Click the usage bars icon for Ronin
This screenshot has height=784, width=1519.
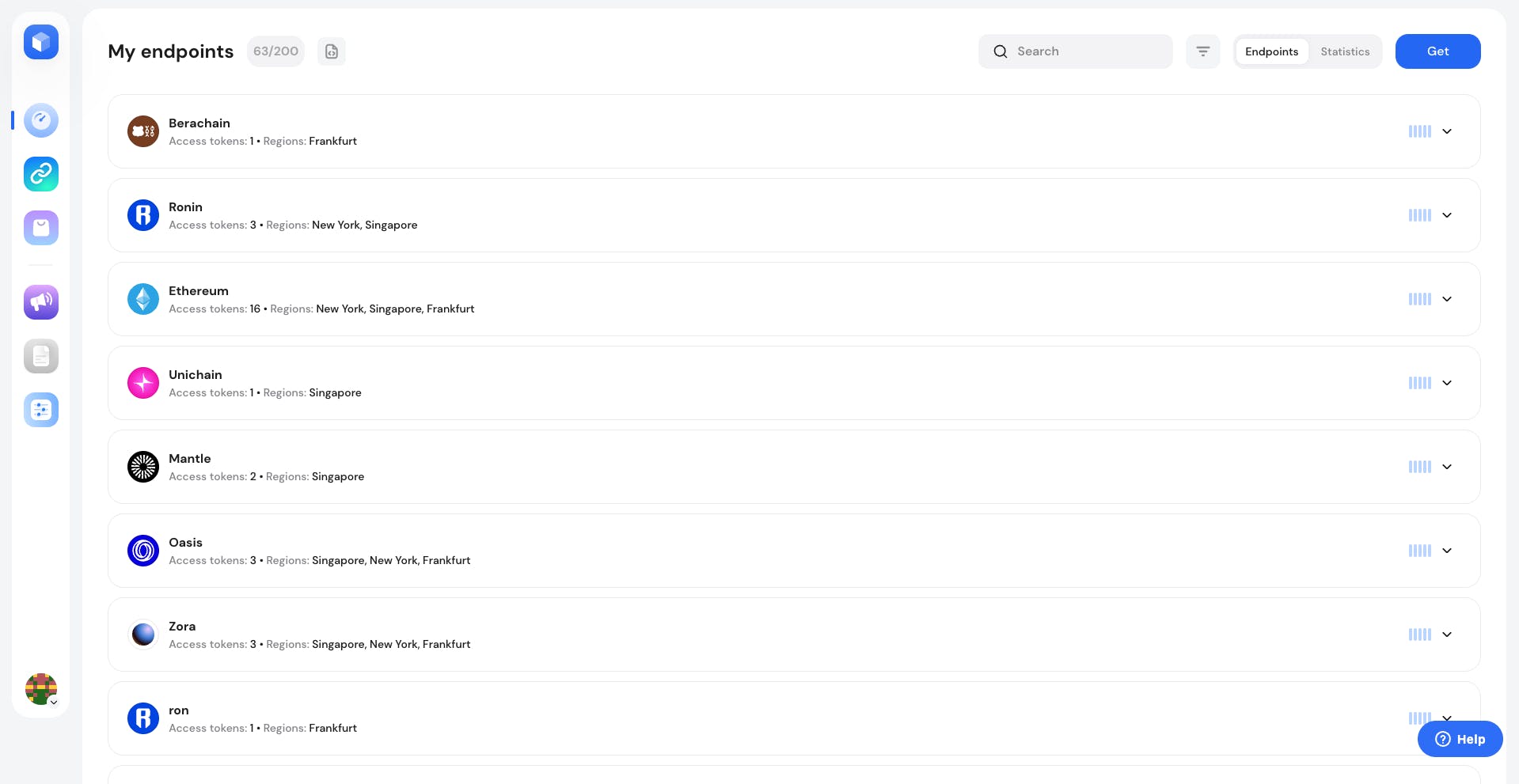[1420, 215]
